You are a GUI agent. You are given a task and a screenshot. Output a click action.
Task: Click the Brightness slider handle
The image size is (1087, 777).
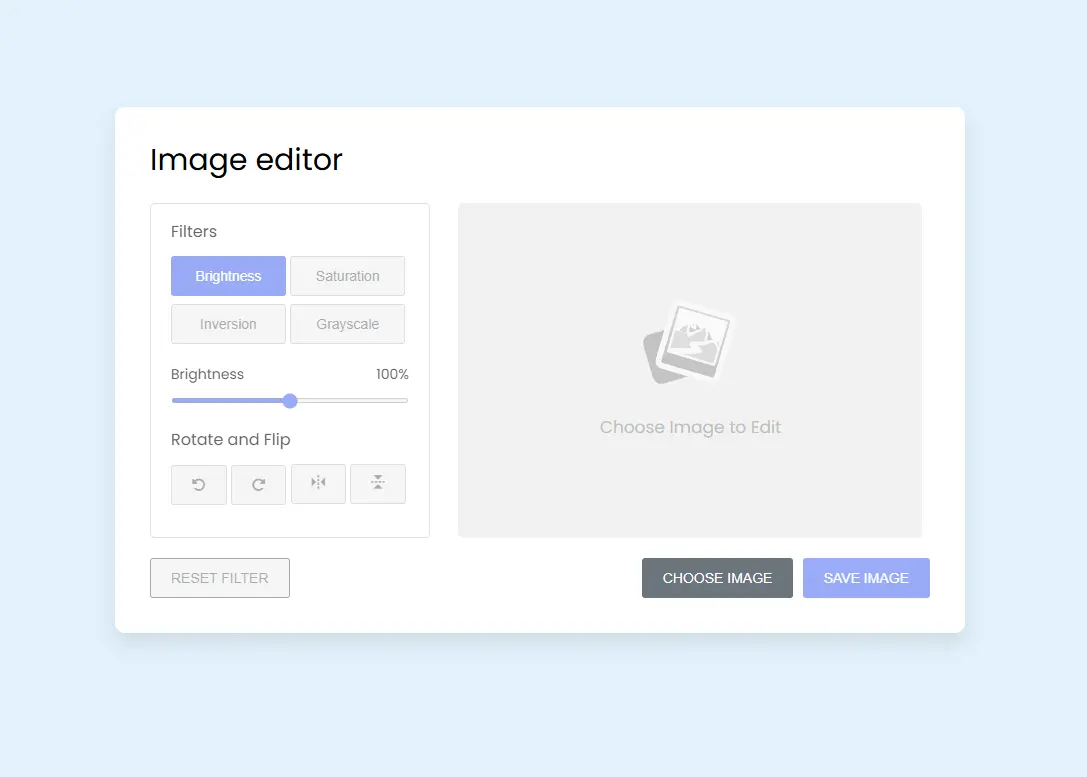[x=290, y=401]
